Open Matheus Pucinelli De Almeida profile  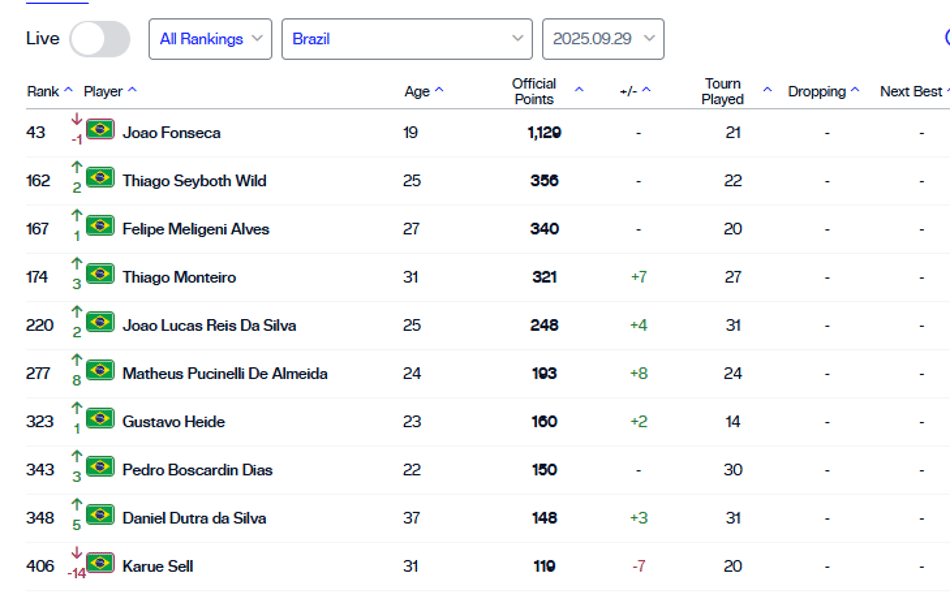pyautogui.click(x=225, y=374)
